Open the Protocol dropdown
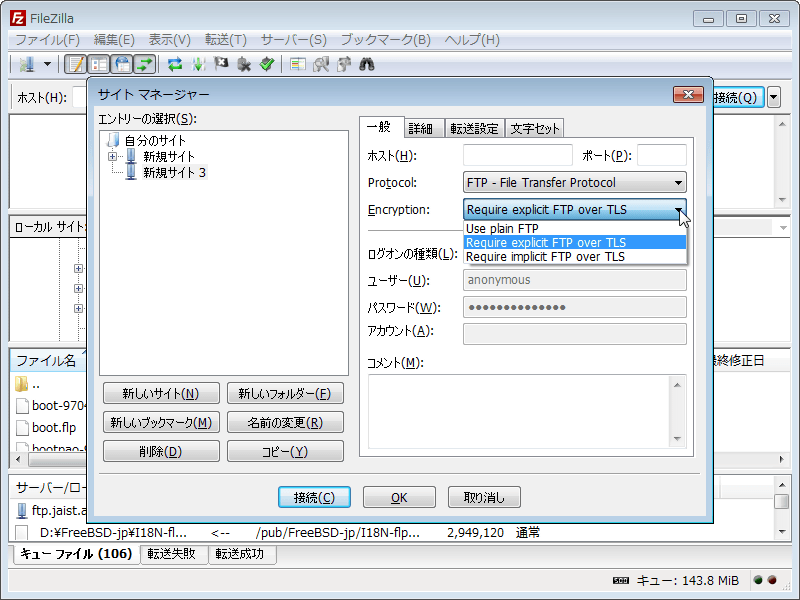 [574, 182]
